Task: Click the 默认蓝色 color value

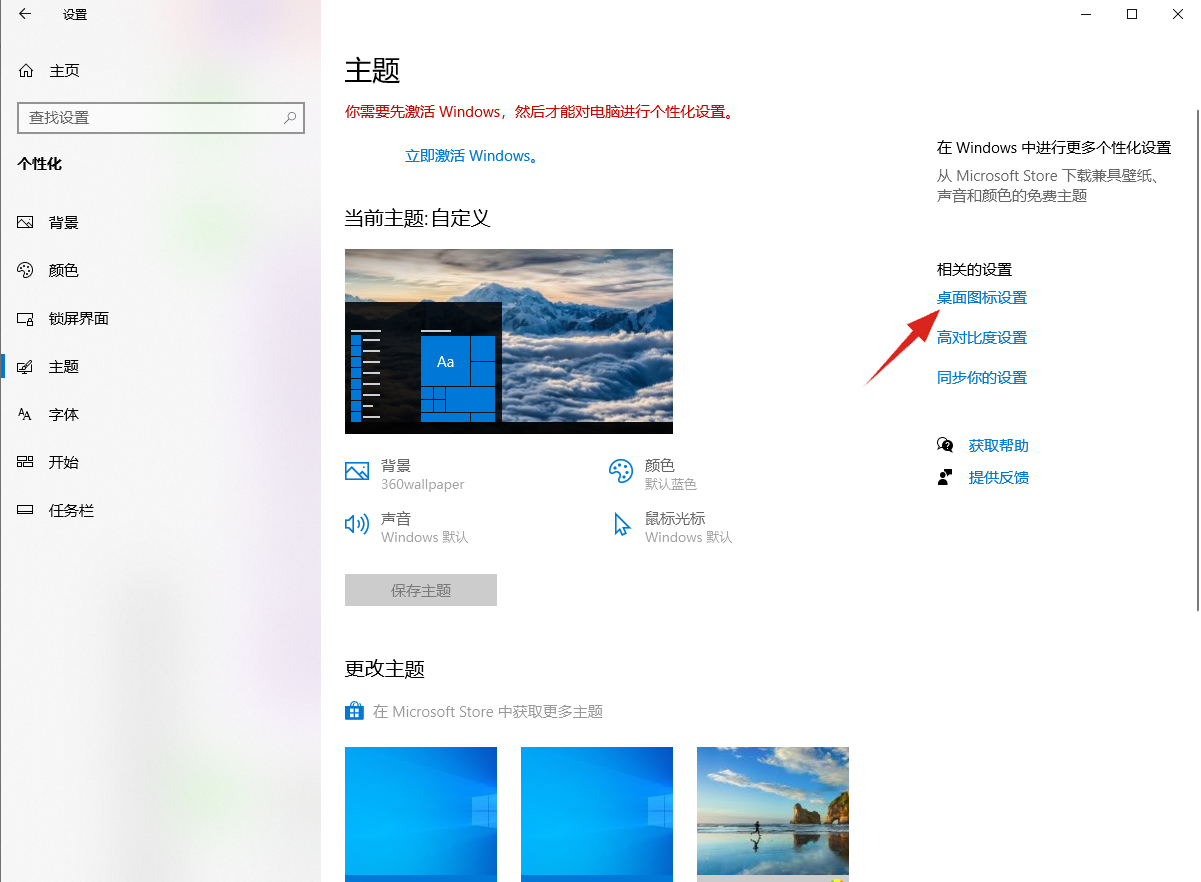Action: coord(671,484)
